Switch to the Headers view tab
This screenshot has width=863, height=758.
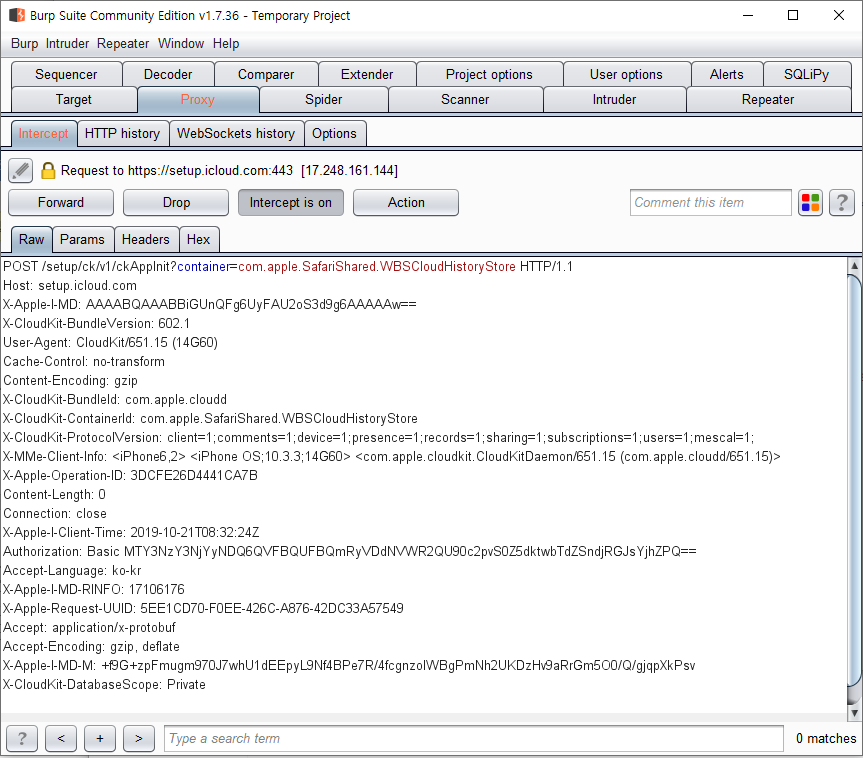pyautogui.click(x=145, y=239)
